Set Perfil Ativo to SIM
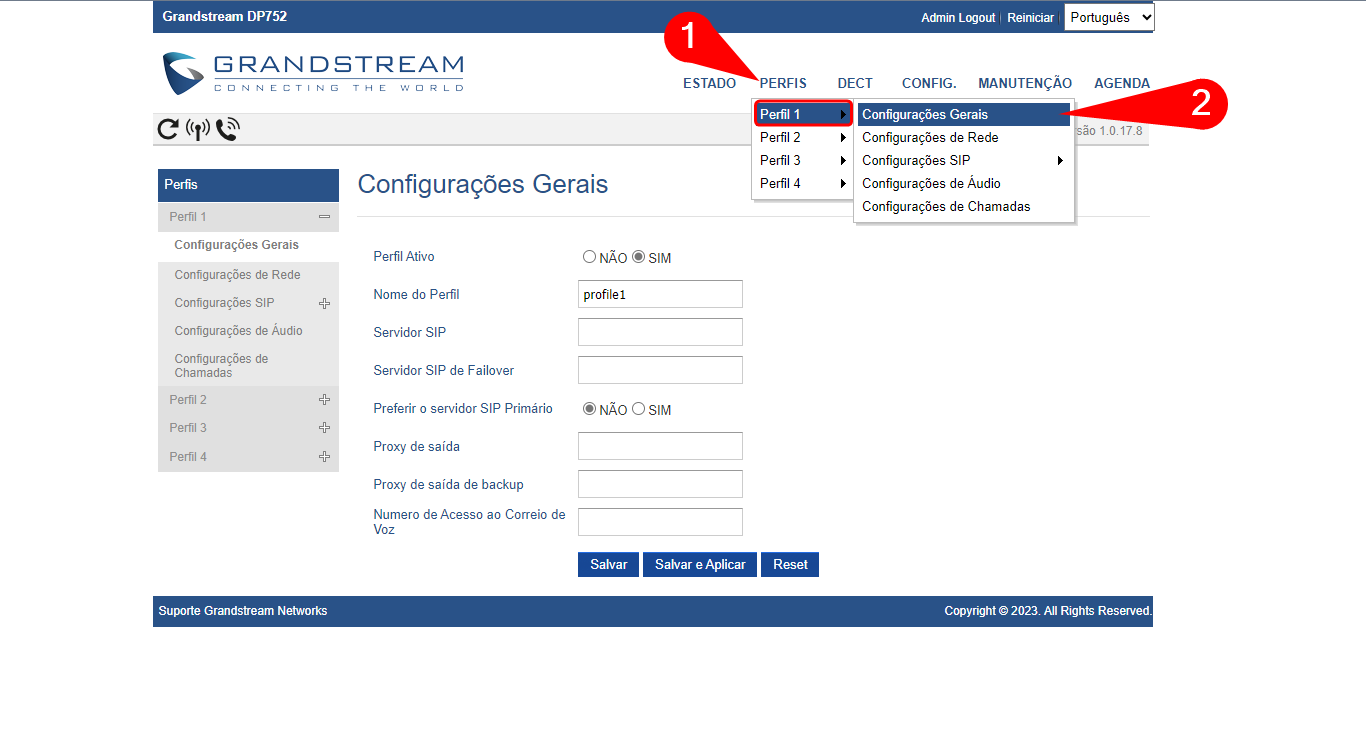The height and width of the screenshot is (753, 1366). pyautogui.click(x=639, y=257)
